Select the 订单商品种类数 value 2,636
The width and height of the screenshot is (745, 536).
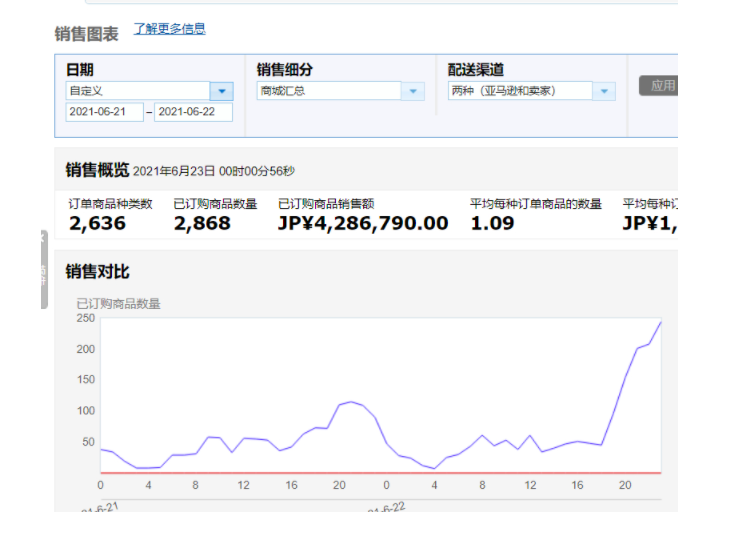97,223
